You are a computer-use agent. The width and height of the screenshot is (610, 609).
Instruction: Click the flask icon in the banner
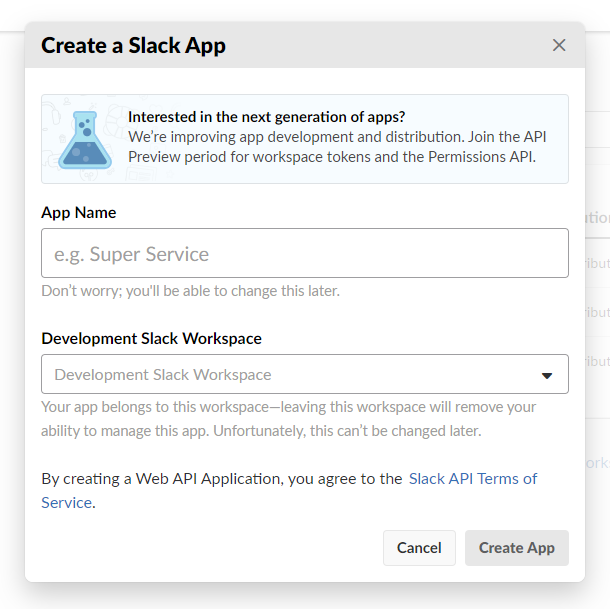[84, 139]
